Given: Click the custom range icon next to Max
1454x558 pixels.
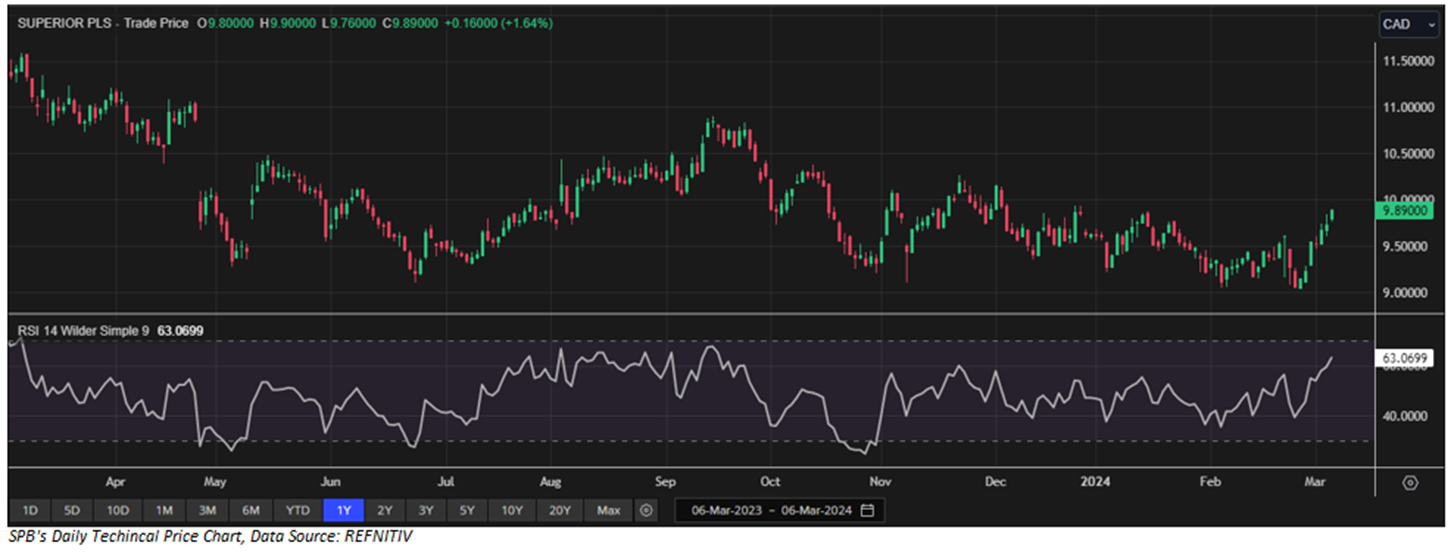Looking at the screenshot, I should [x=646, y=510].
